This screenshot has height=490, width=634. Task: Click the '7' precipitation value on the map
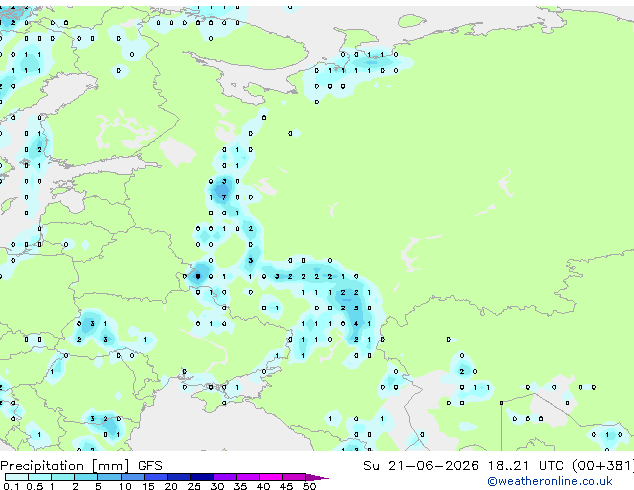(224, 197)
